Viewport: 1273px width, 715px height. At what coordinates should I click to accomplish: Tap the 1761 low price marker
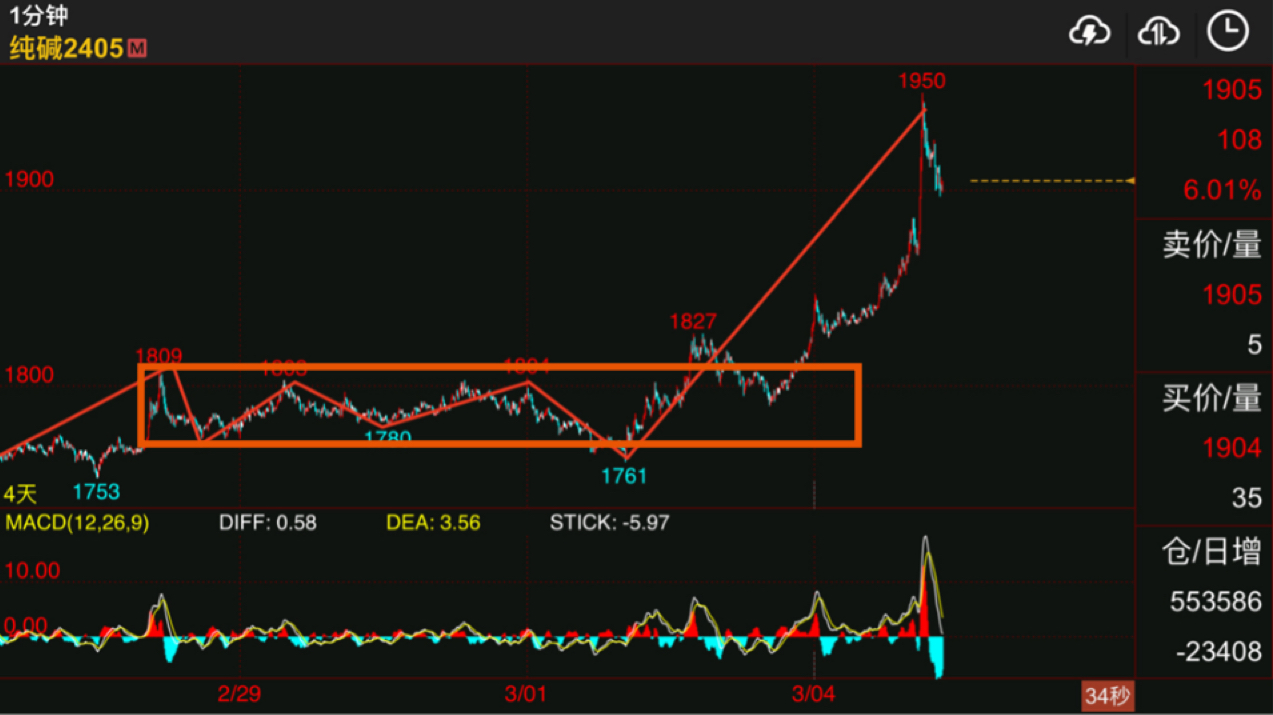pyautogui.click(x=624, y=476)
